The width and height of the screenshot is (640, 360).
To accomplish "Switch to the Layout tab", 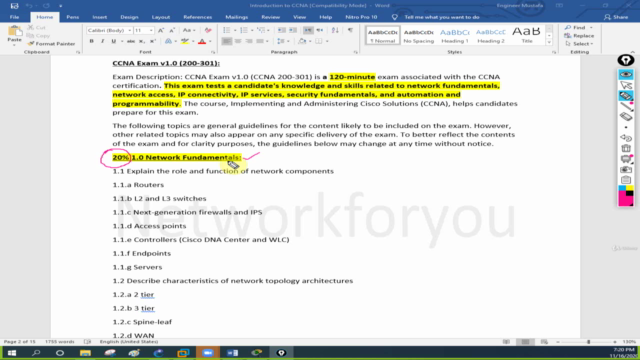I will click(x=161, y=17).
